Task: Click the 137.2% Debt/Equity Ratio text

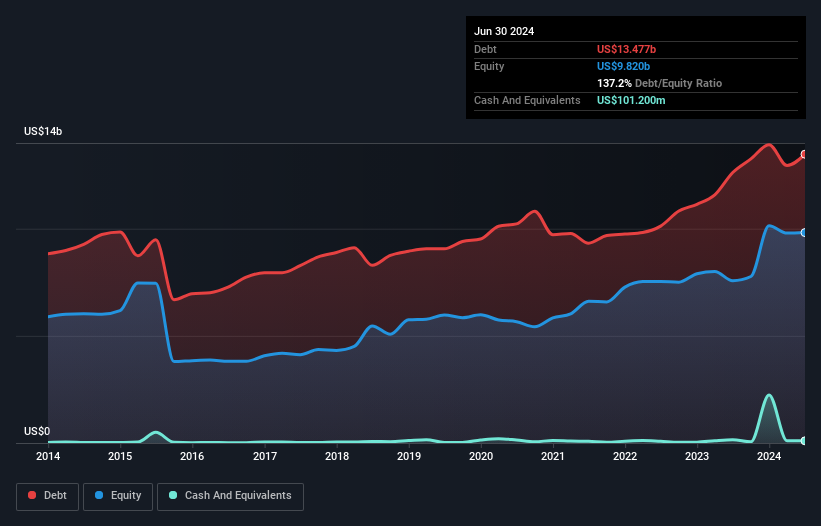Action: click(x=659, y=83)
